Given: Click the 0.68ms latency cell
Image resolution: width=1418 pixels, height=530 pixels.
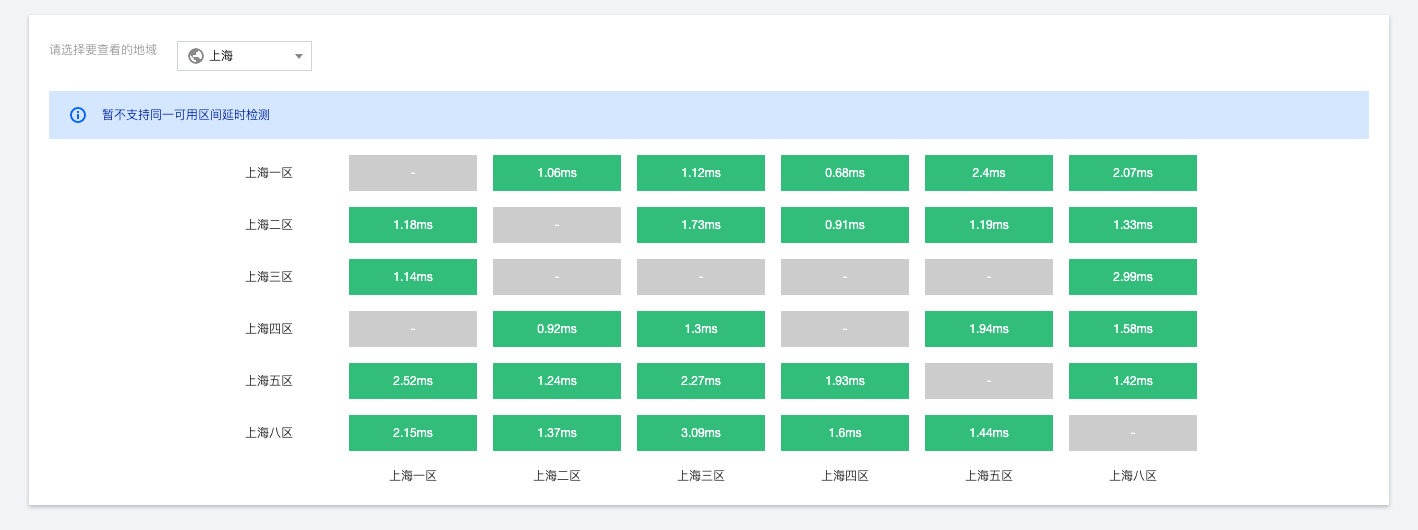Looking at the screenshot, I should [x=845, y=173].
